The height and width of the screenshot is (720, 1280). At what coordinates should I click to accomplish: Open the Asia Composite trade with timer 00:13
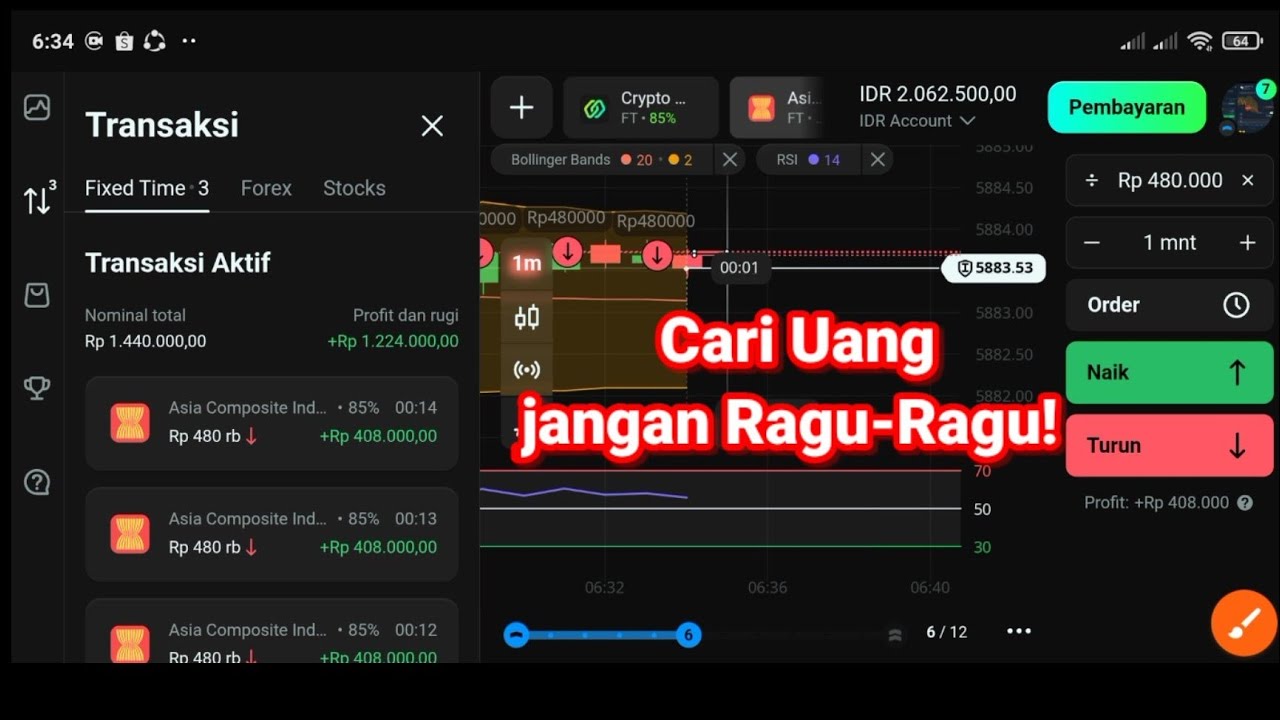pyautogui.click(x=272, y=534)
